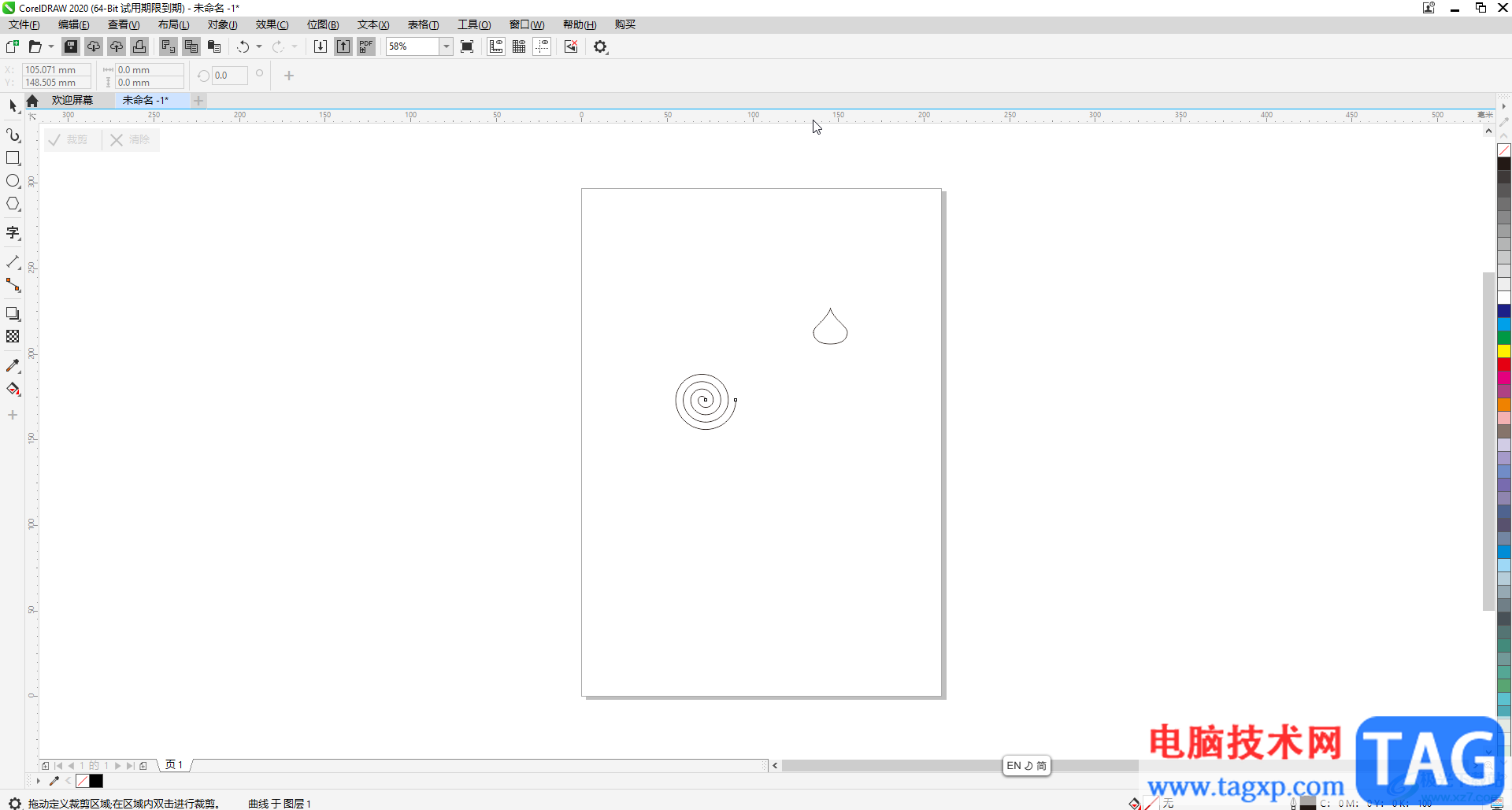This screenshot has height=810, width=1512.
Task: Click the cloud upload icon
Action: click(117, 46)
